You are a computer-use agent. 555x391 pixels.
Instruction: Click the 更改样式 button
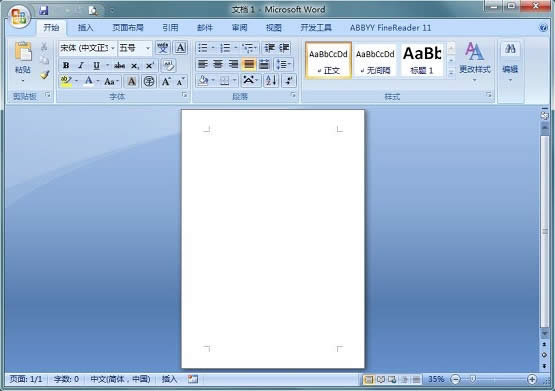click(475, 61)
